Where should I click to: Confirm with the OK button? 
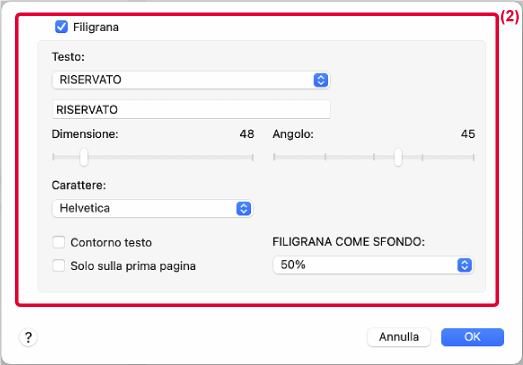coord(472,337)
